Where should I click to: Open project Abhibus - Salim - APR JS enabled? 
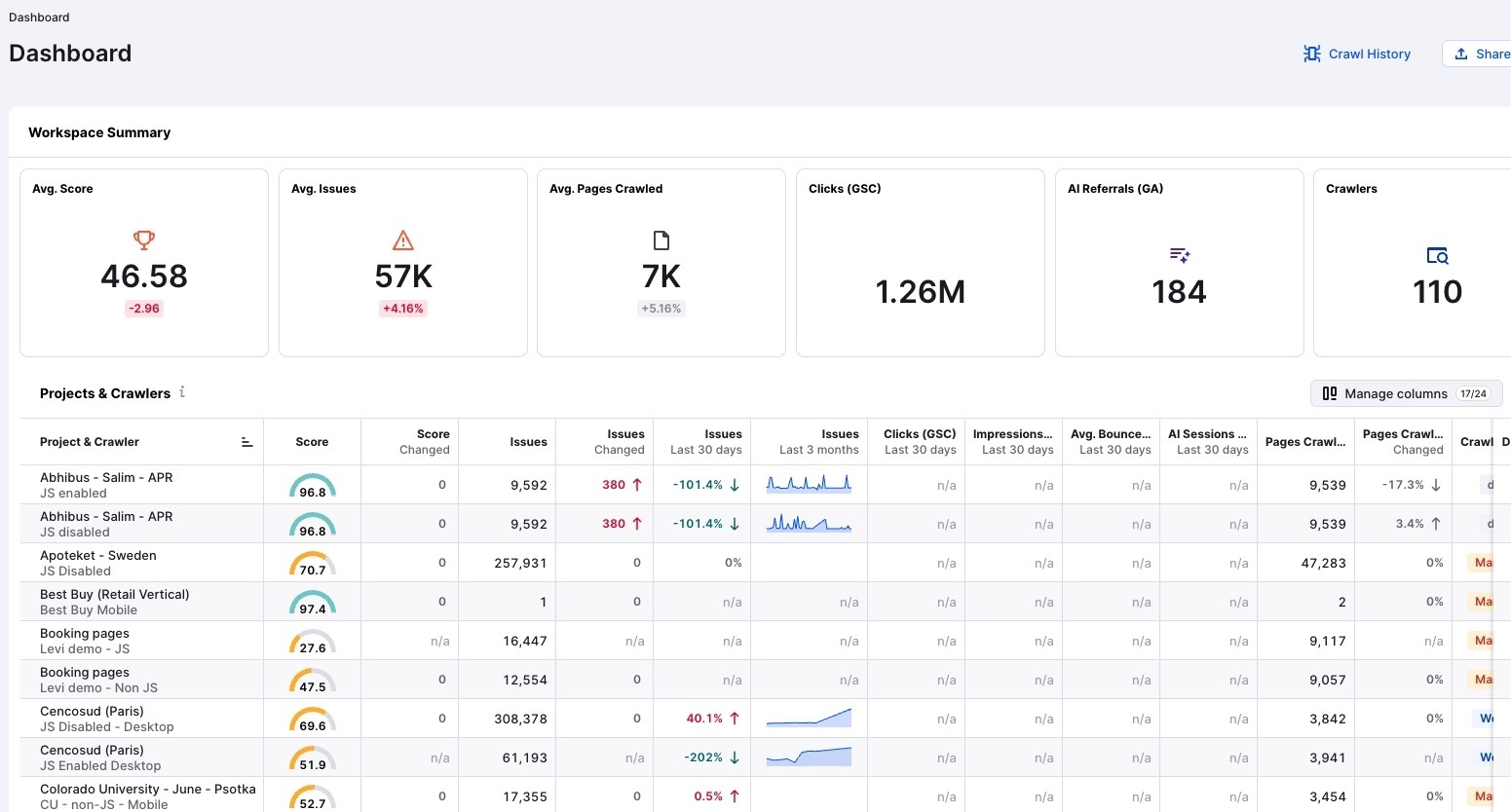[106, 485]
